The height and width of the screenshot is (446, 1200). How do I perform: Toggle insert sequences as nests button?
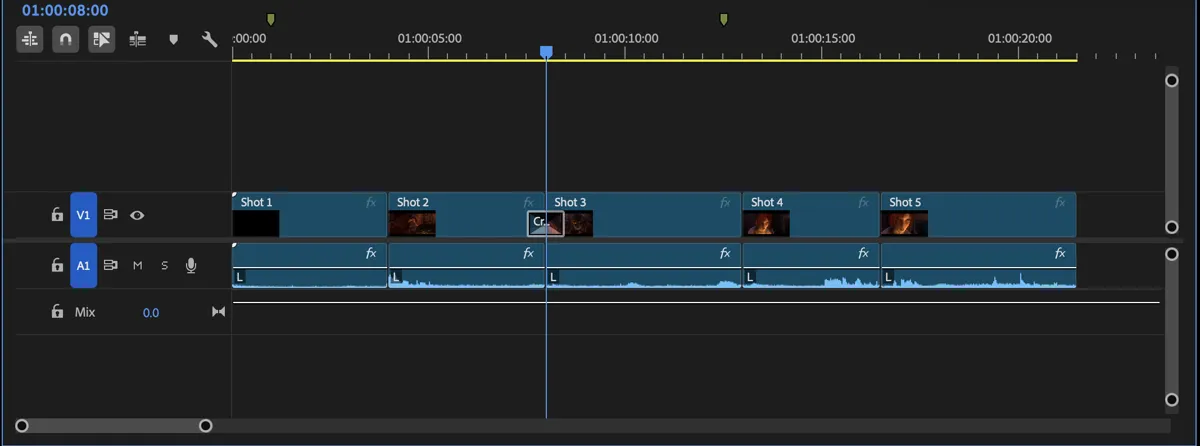tap(30, 40)
